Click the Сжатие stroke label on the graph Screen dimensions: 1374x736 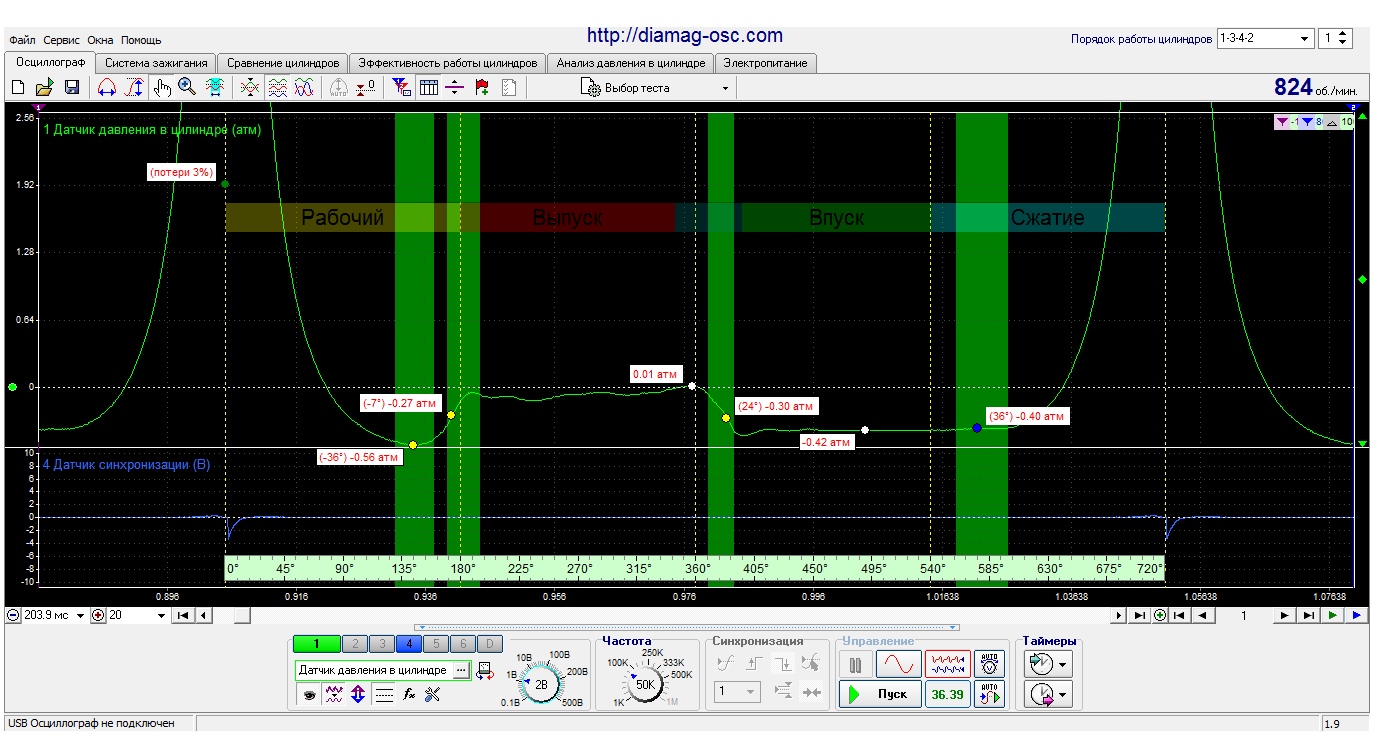click(x=1047, y=218)
